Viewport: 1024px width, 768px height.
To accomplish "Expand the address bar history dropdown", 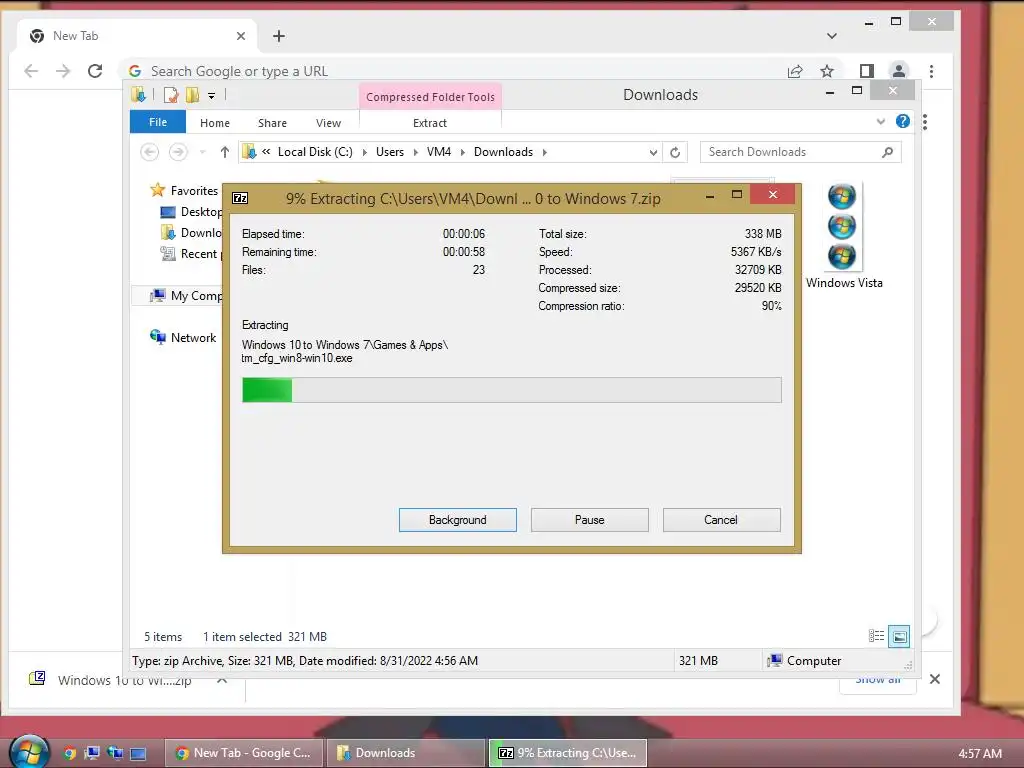I will coord(653,153).
